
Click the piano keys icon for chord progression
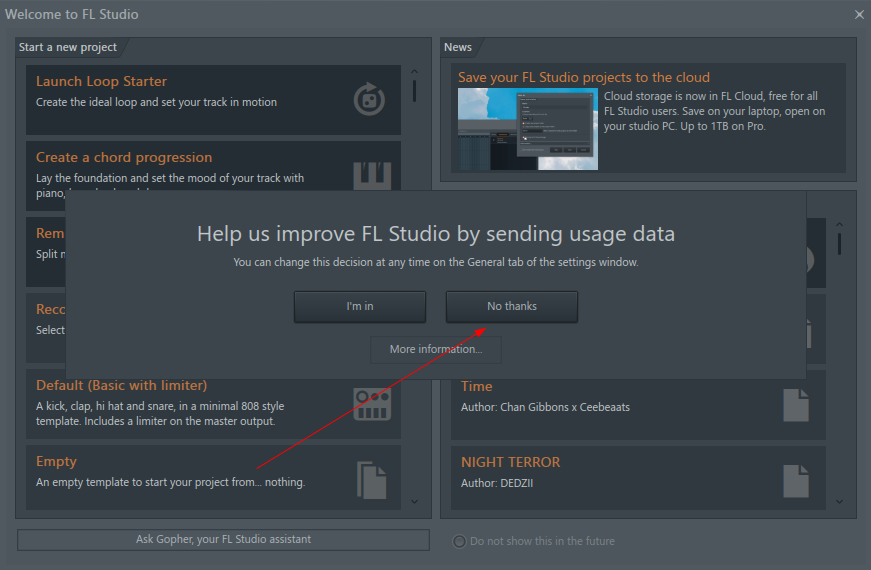[372, 176]
